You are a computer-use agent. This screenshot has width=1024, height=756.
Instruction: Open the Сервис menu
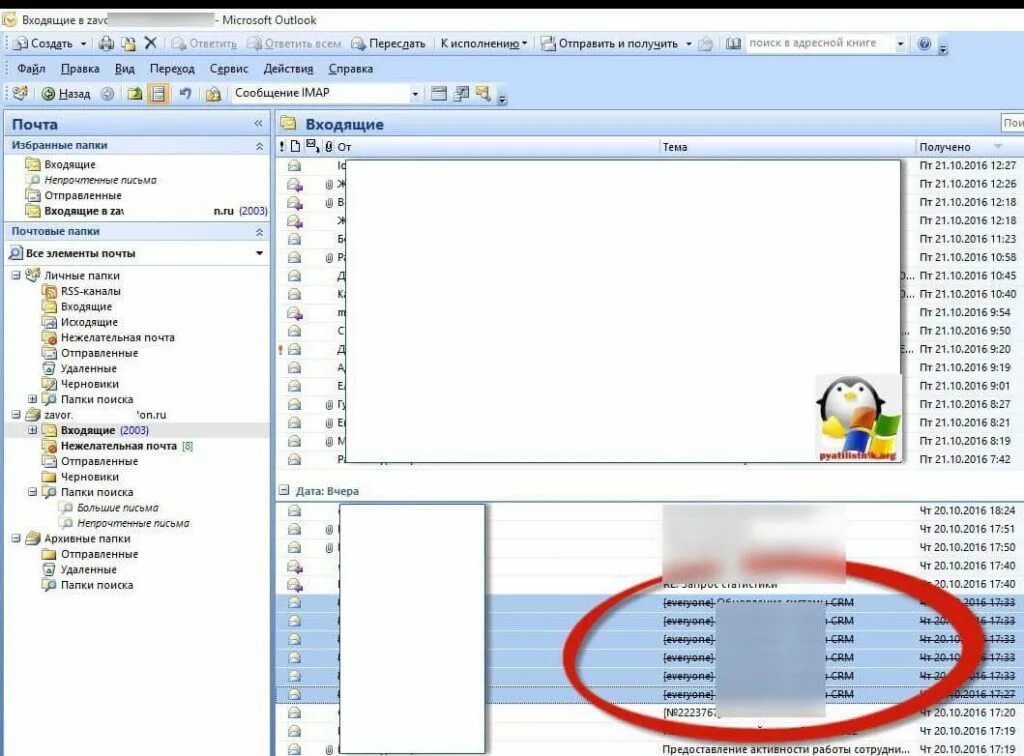[x=229, y=69]
